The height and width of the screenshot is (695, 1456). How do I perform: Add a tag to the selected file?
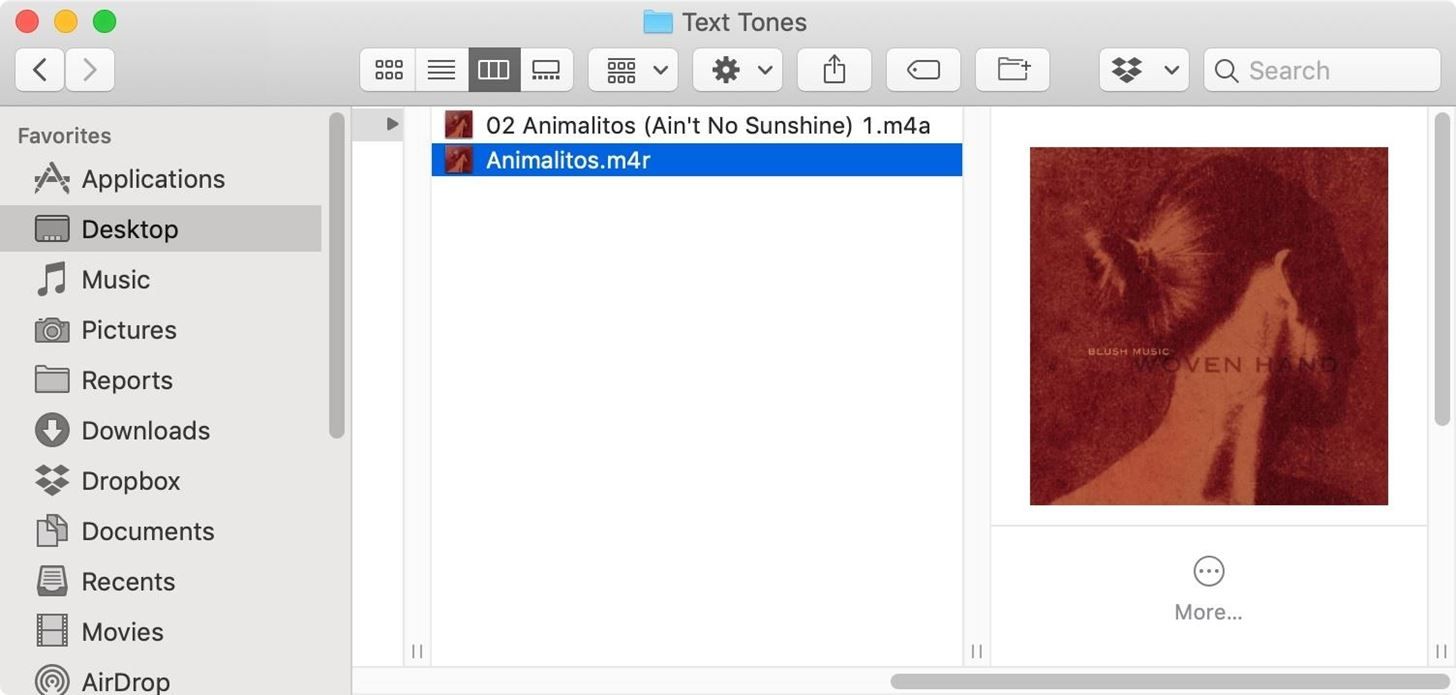point(922,69)
